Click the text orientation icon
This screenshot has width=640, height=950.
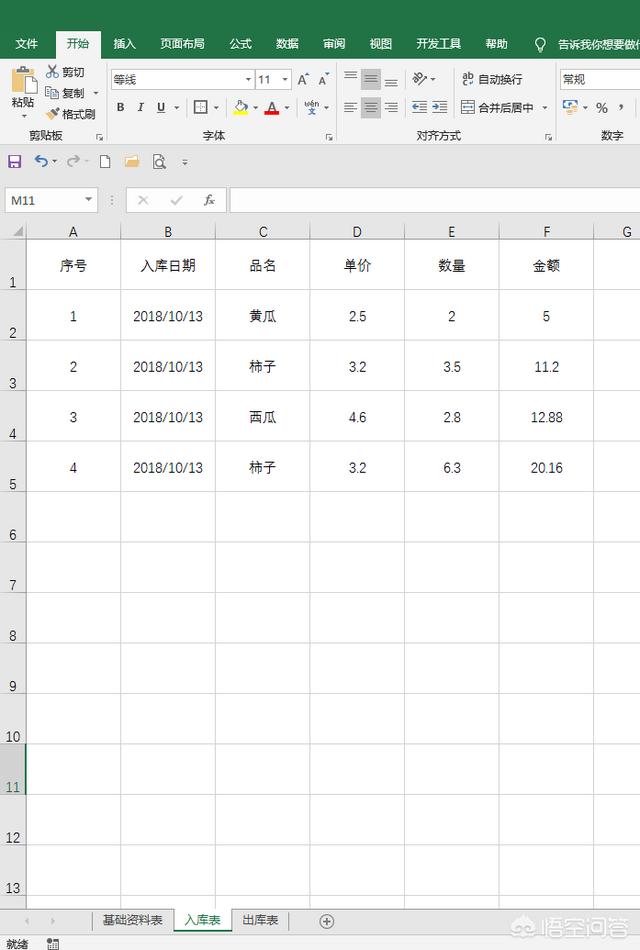coord(419,78)
